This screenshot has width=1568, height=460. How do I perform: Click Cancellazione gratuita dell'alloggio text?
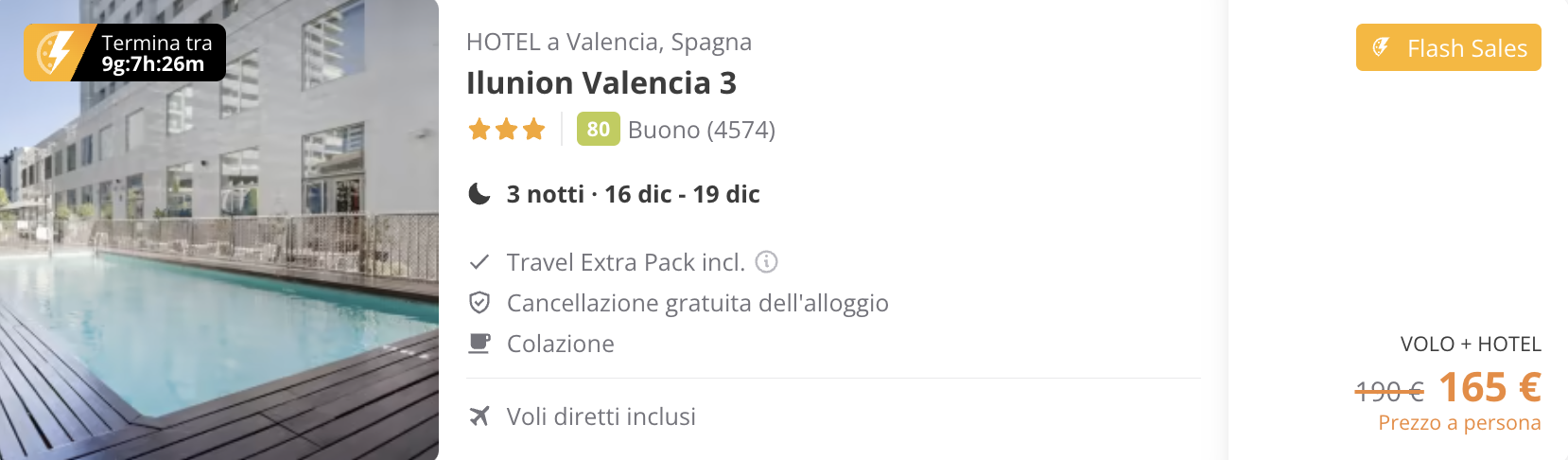[x=698, y=303]
